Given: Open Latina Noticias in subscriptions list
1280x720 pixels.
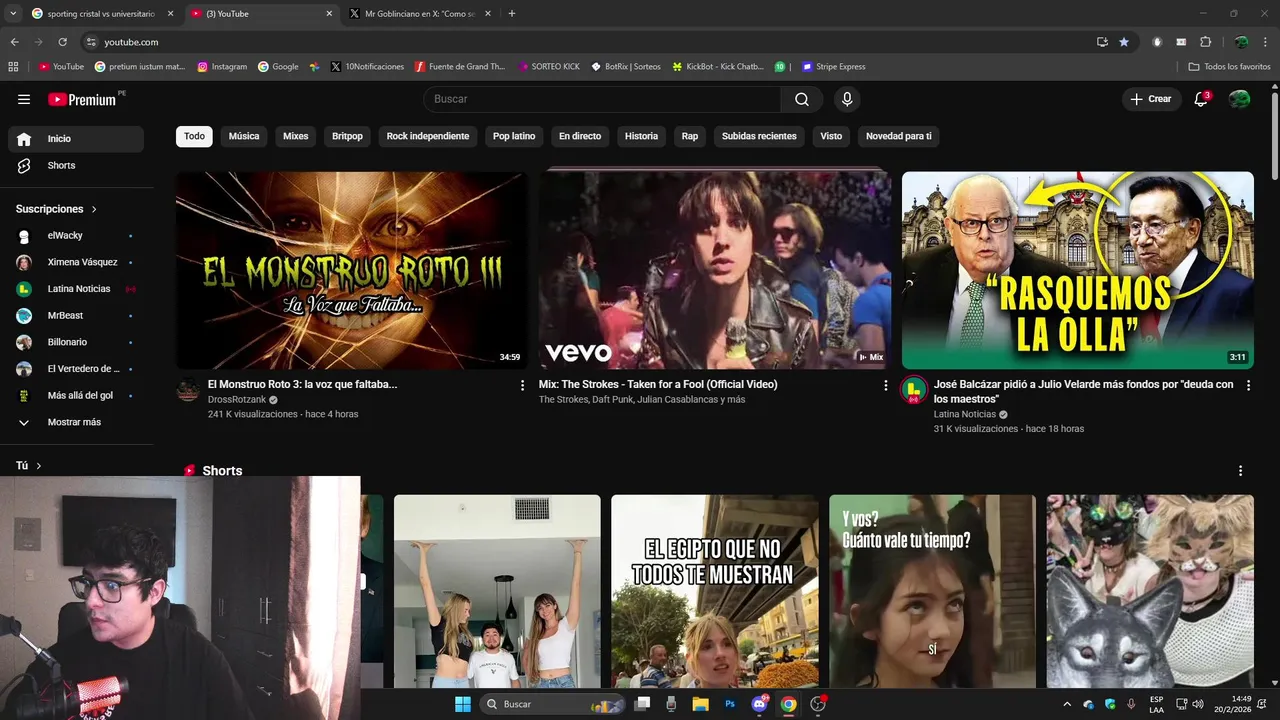Looking at the screenshot, I should tap(76, 289).
